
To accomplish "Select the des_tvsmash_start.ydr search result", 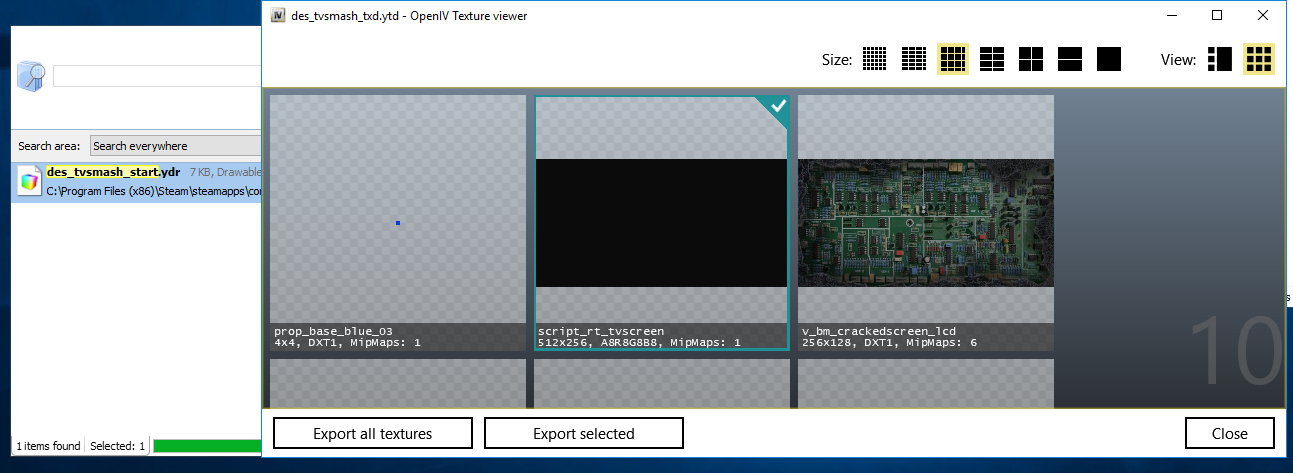I will [137, 181].
